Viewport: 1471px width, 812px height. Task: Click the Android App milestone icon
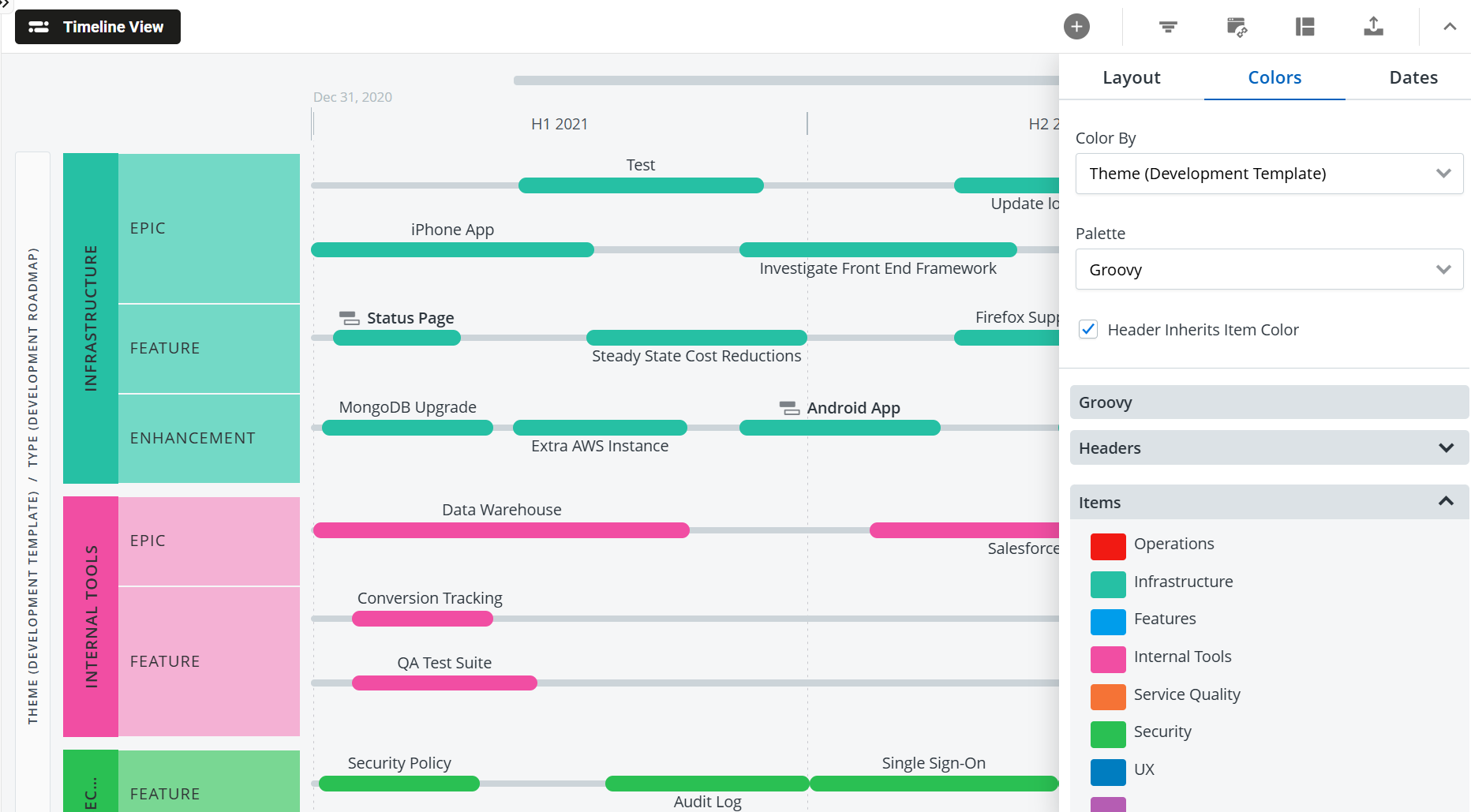tap(789, 408)
